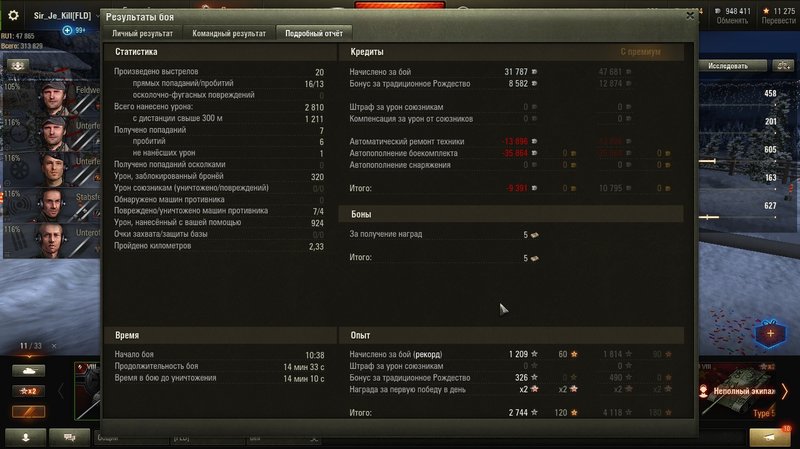Toggle the orange highlighted carousel filter
800x449 pixels.
[29, 412]
